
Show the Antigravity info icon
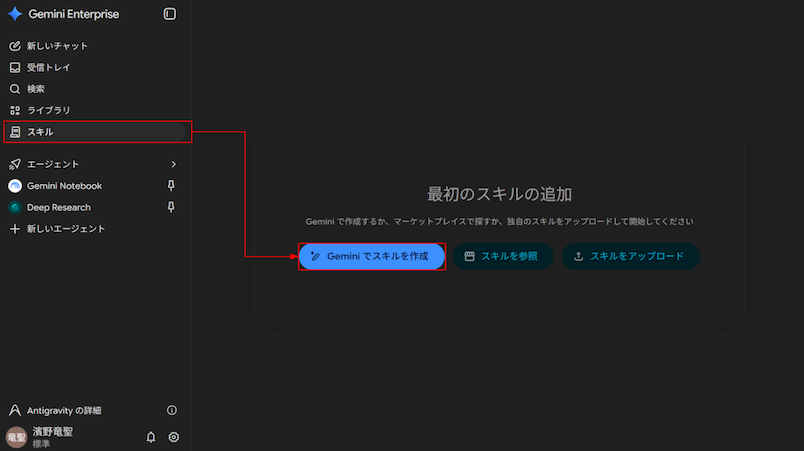tap(172, 410)
